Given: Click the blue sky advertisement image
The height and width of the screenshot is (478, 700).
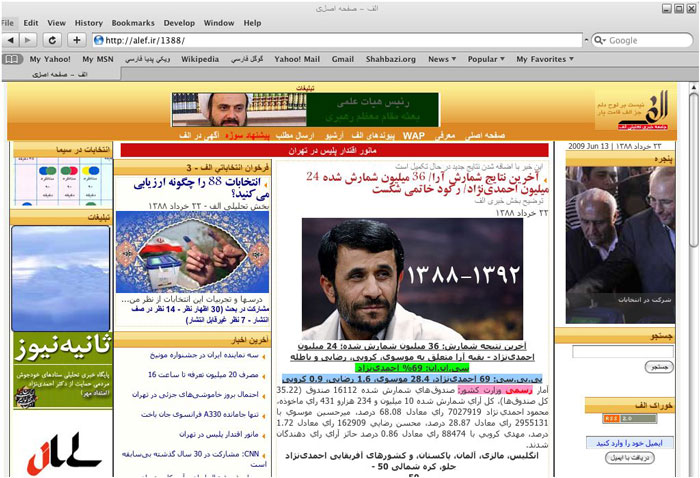Looking at the screenshot, I should click(61, 278).
